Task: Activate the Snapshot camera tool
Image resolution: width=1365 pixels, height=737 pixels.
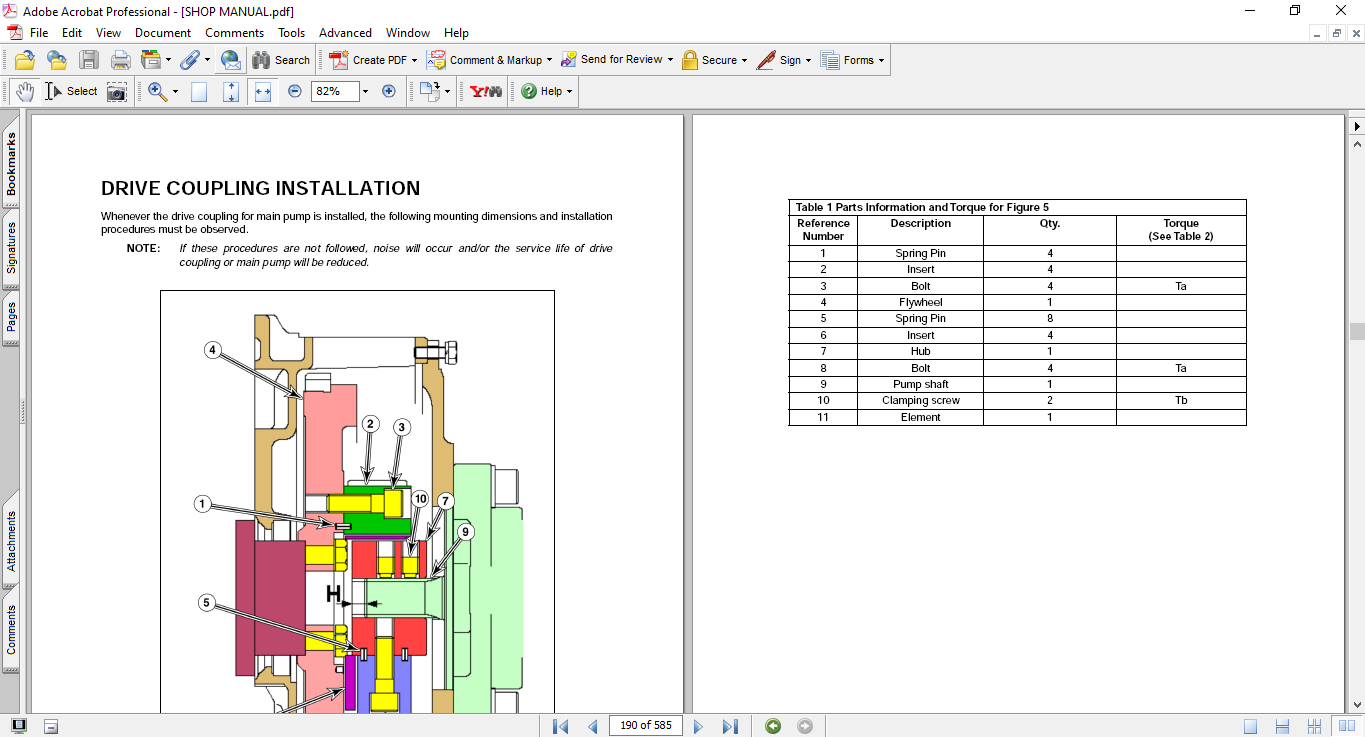Action: (x=117, y=91)
